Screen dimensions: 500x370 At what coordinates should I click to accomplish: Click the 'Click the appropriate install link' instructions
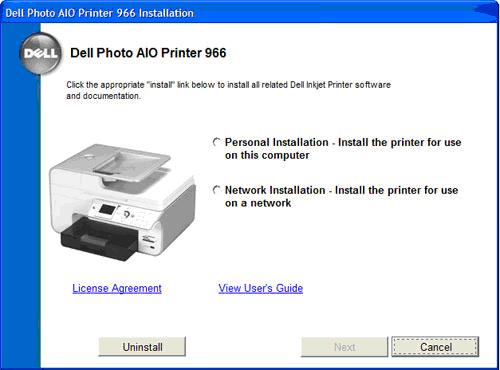tap(228, 90)
